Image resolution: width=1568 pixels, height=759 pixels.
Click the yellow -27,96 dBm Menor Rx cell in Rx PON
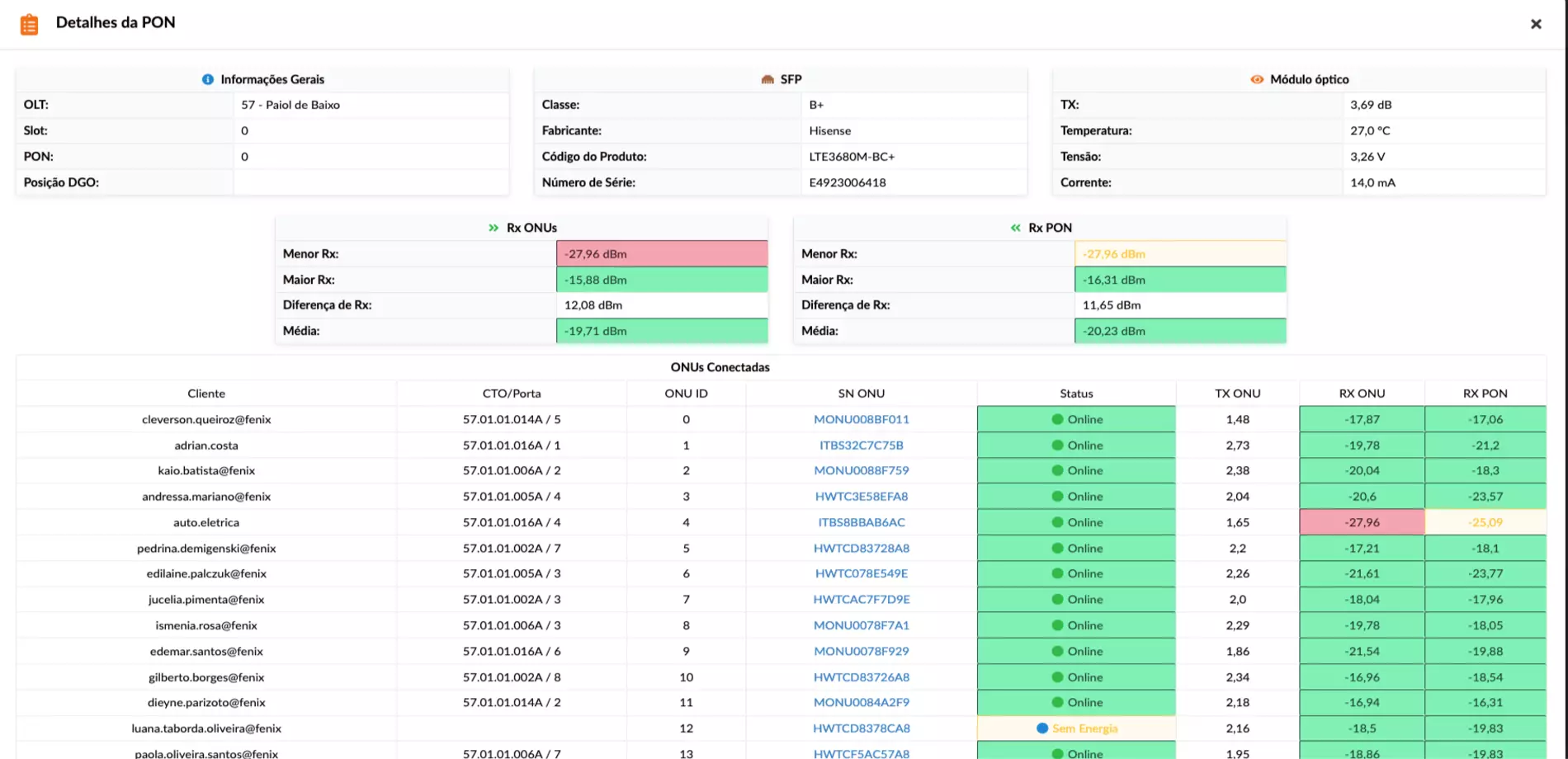point(1180,253)
